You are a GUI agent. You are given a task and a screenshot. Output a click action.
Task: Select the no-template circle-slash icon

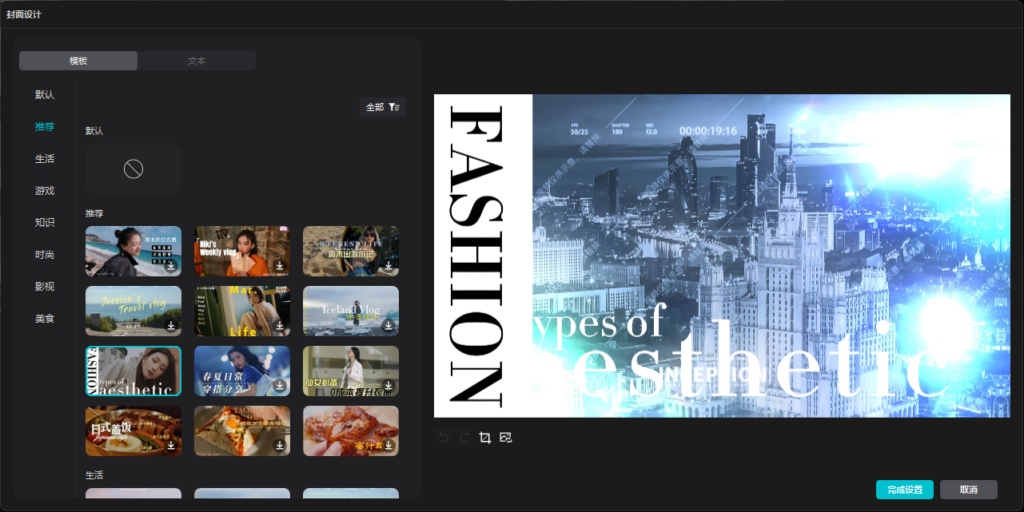(133, 170)
